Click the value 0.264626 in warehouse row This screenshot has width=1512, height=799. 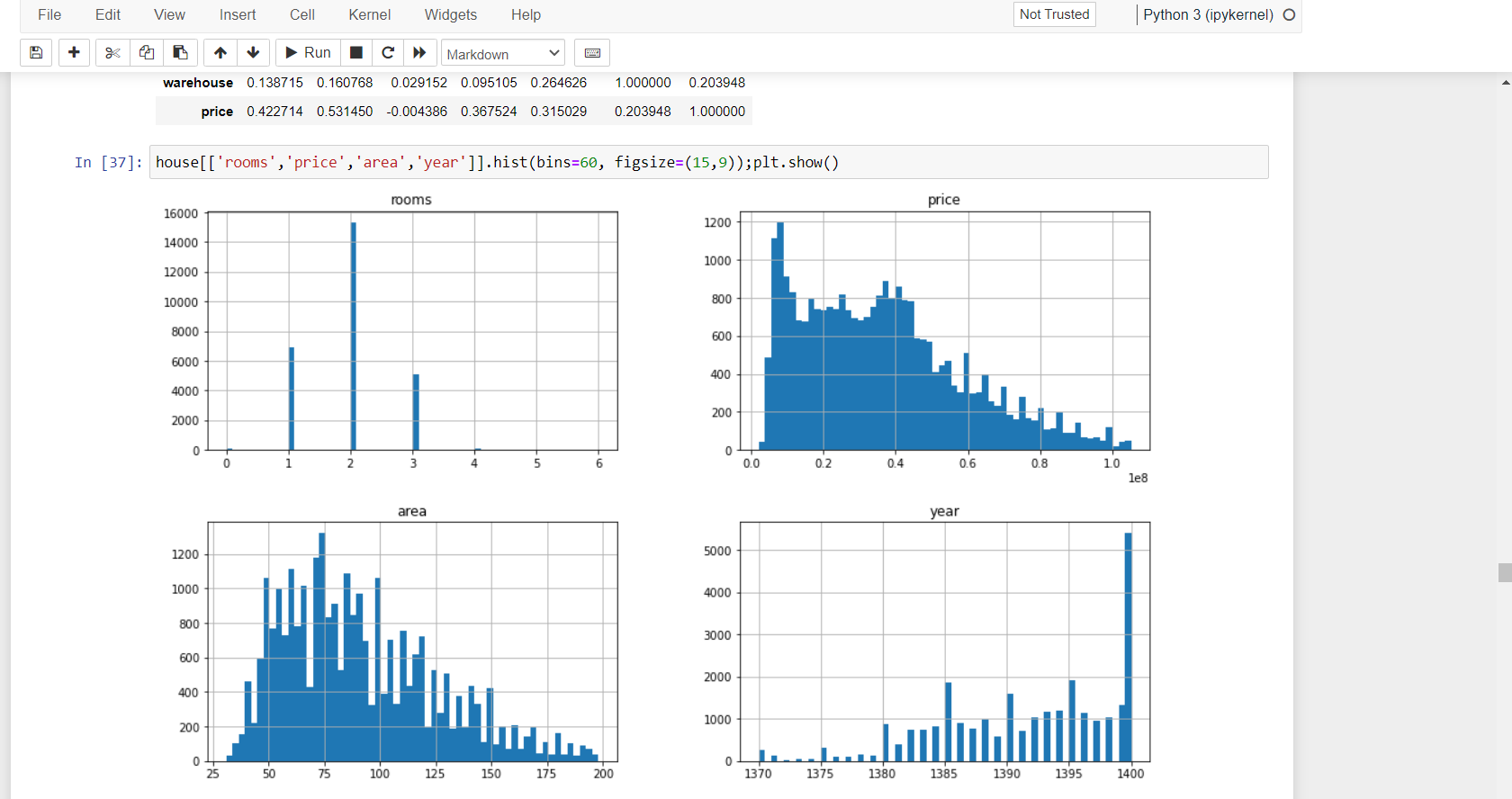(558, 83)
